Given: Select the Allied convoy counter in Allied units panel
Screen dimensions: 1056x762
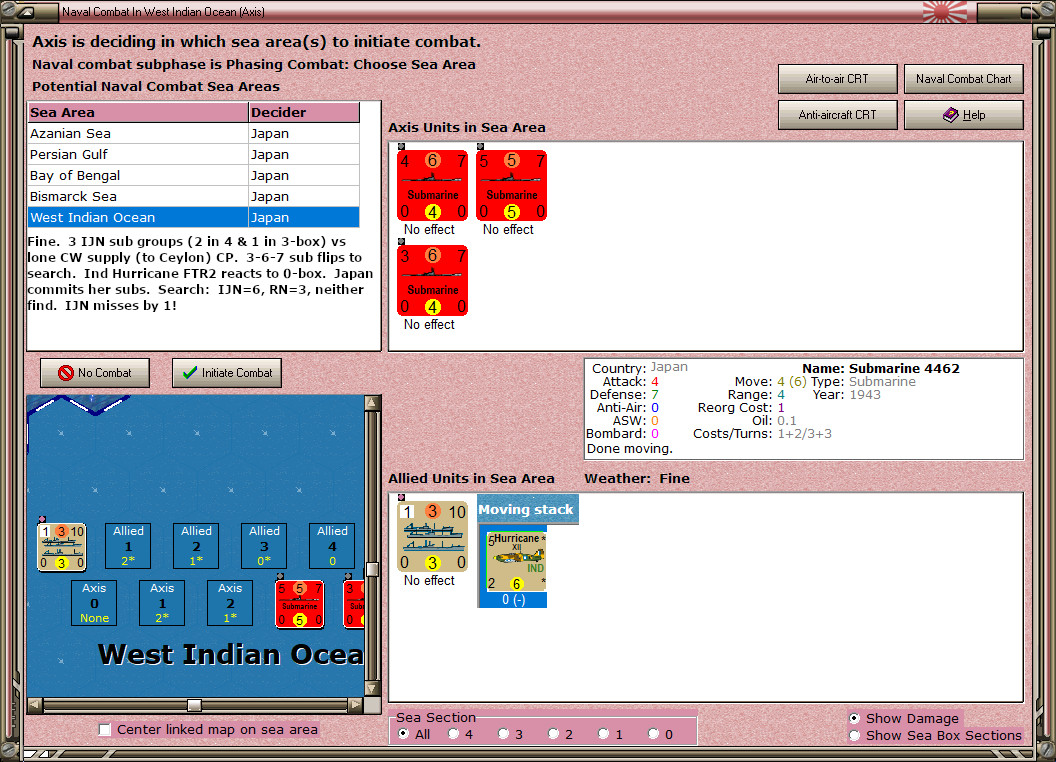Looking at the screenshot, I should tap(432, 536).
